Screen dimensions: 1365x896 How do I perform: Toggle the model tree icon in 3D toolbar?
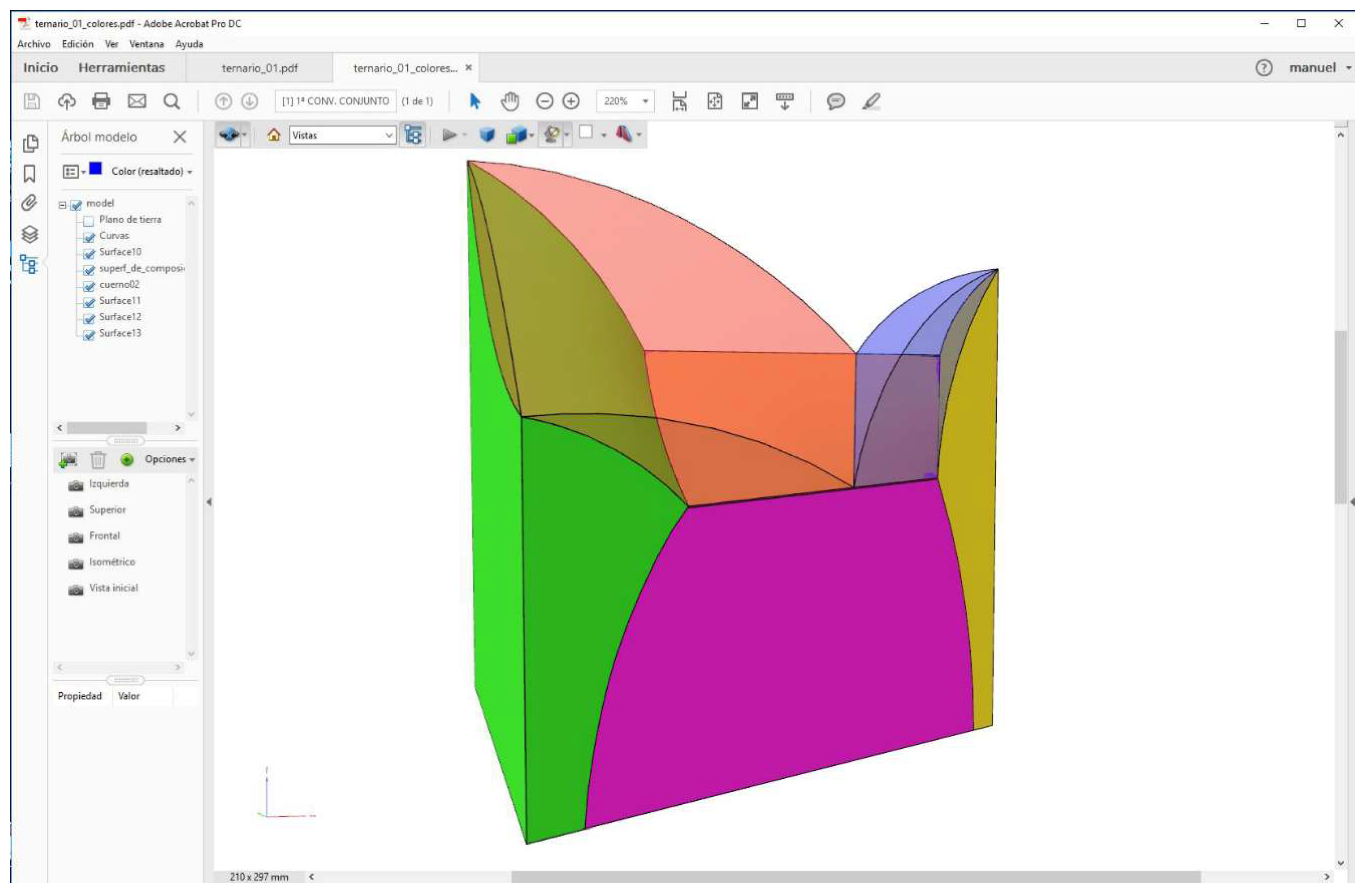pos(413,135)
